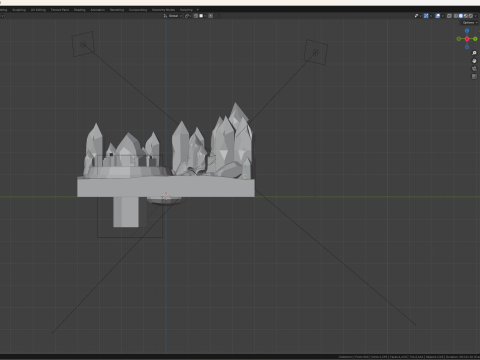The width and height of the screenshot is (480, 360).
Task: Select the top-left light object
Action: click(x=83, y=44)
